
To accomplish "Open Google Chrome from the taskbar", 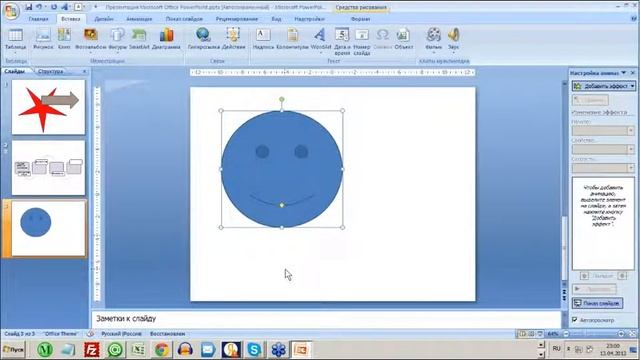I will (162, 350).
